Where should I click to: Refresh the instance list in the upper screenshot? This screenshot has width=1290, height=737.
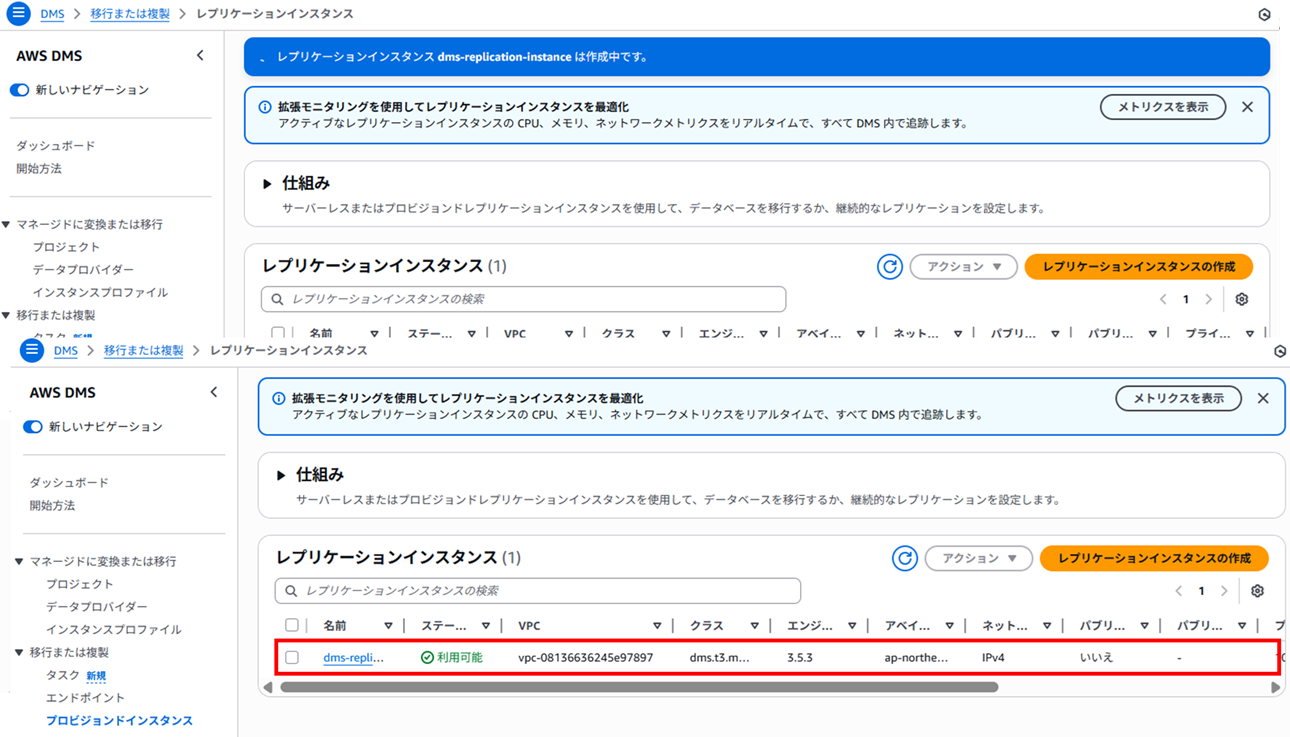coord(890,267)
